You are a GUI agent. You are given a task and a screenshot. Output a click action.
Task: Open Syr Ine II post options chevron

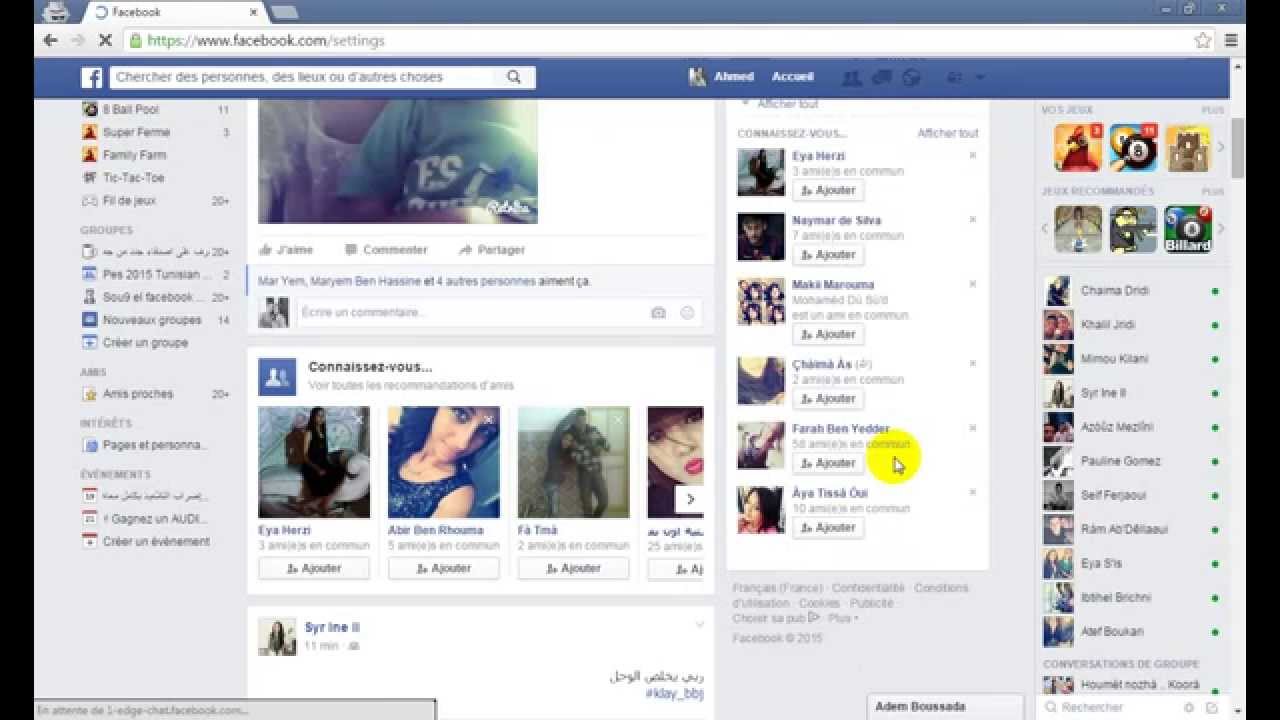[700, 625]
